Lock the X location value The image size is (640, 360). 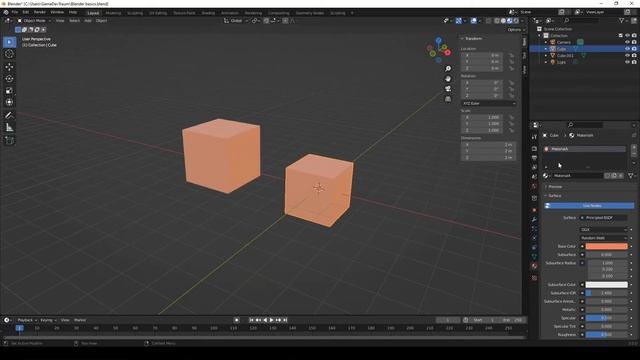click(511, 55)
